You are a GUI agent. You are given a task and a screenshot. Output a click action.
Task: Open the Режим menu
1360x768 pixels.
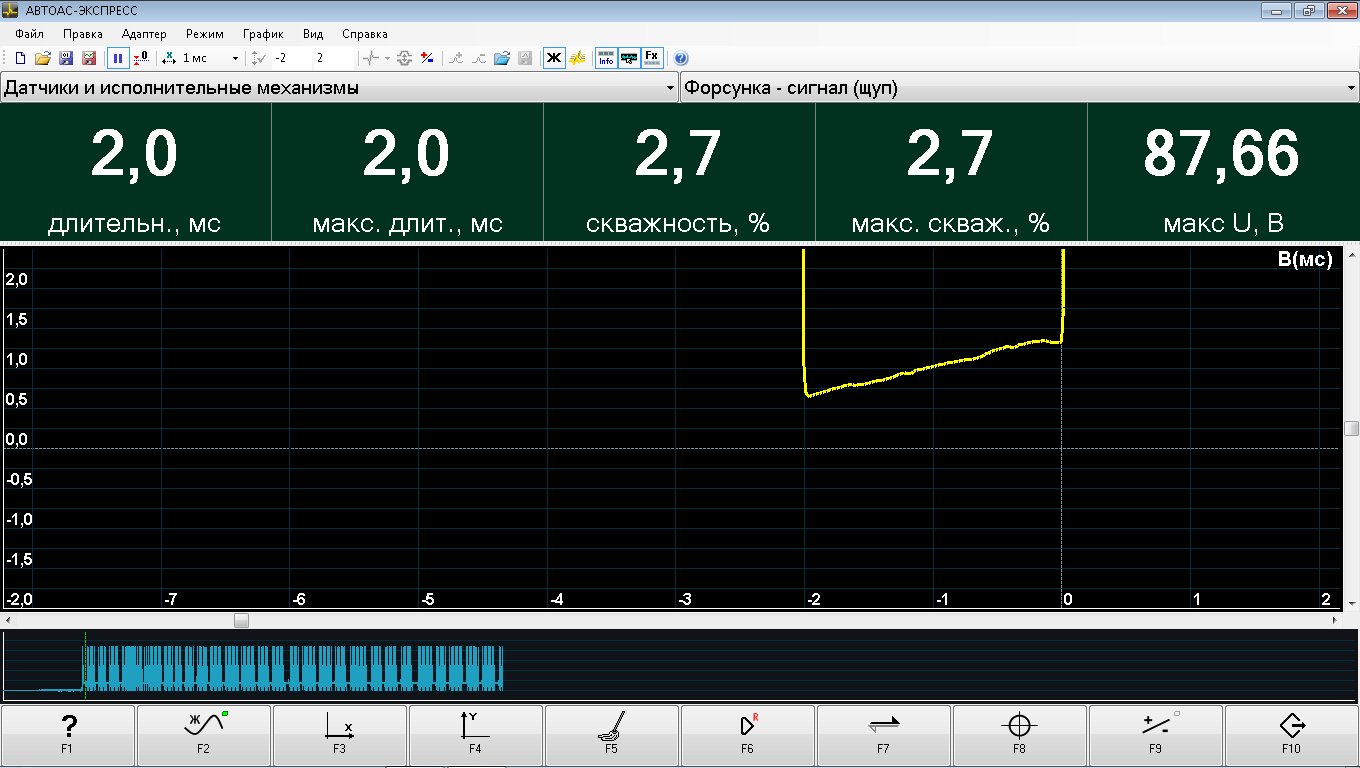coord(205,34)
